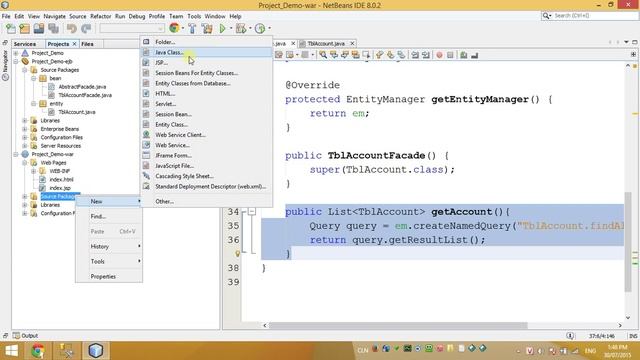
Task: Click the Shift Line Left editor icon
Action: pyautogui.click(x=415, y=55)
